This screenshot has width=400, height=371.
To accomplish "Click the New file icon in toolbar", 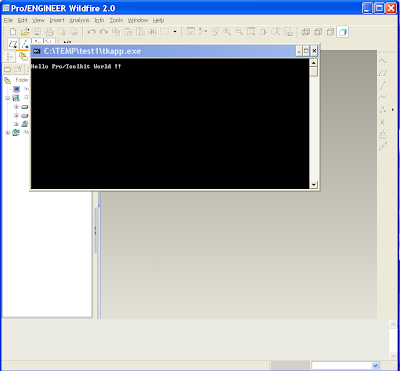I will tap(13, 32).
